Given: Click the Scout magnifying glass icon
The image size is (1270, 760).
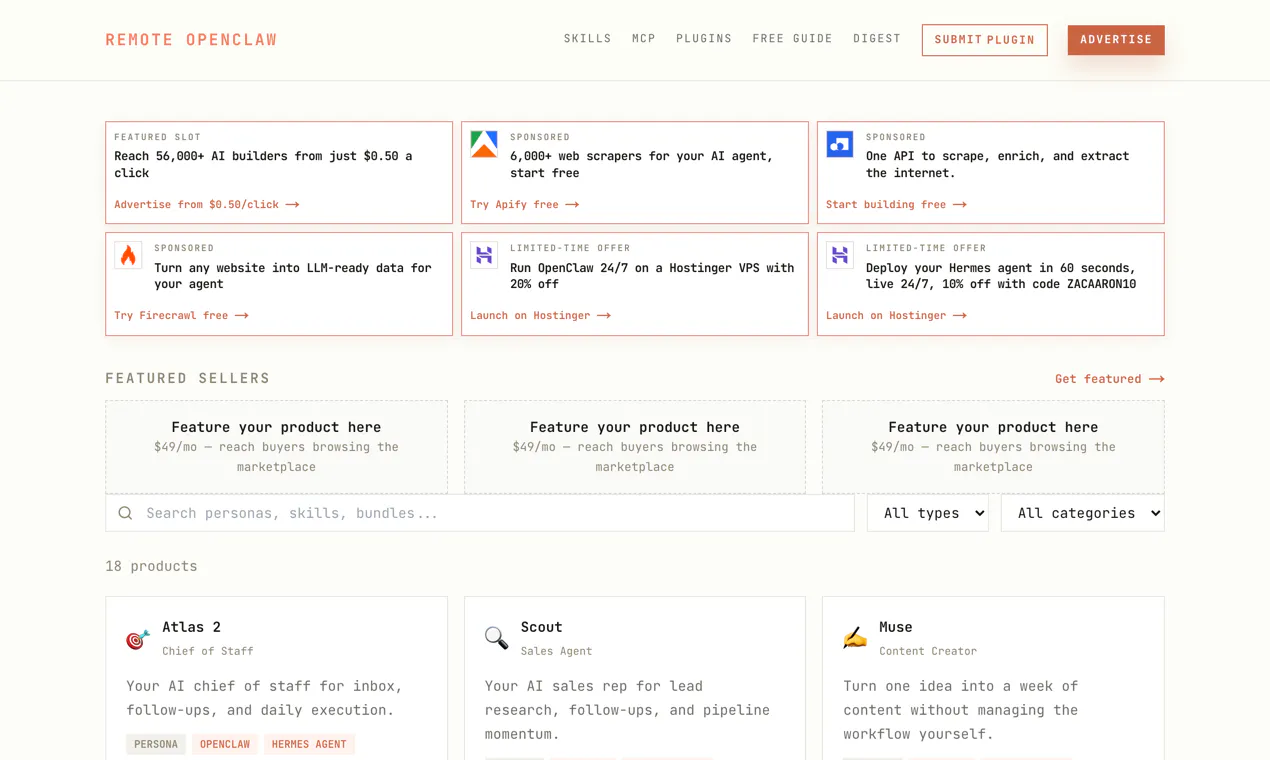Looking at the screenshot, I should (x=497, y=638).
